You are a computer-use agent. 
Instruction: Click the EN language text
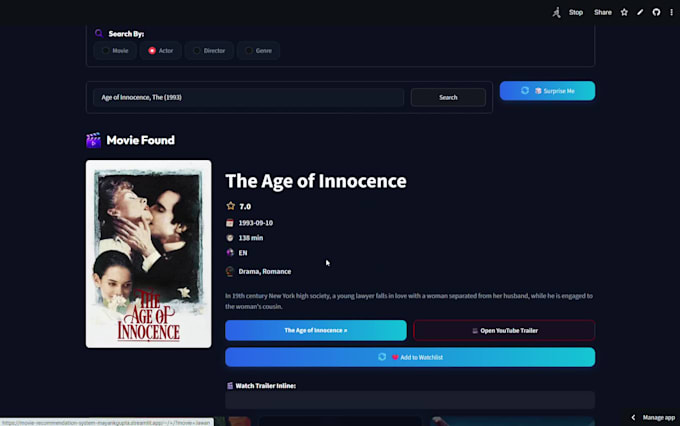click(x=243, y=252)
